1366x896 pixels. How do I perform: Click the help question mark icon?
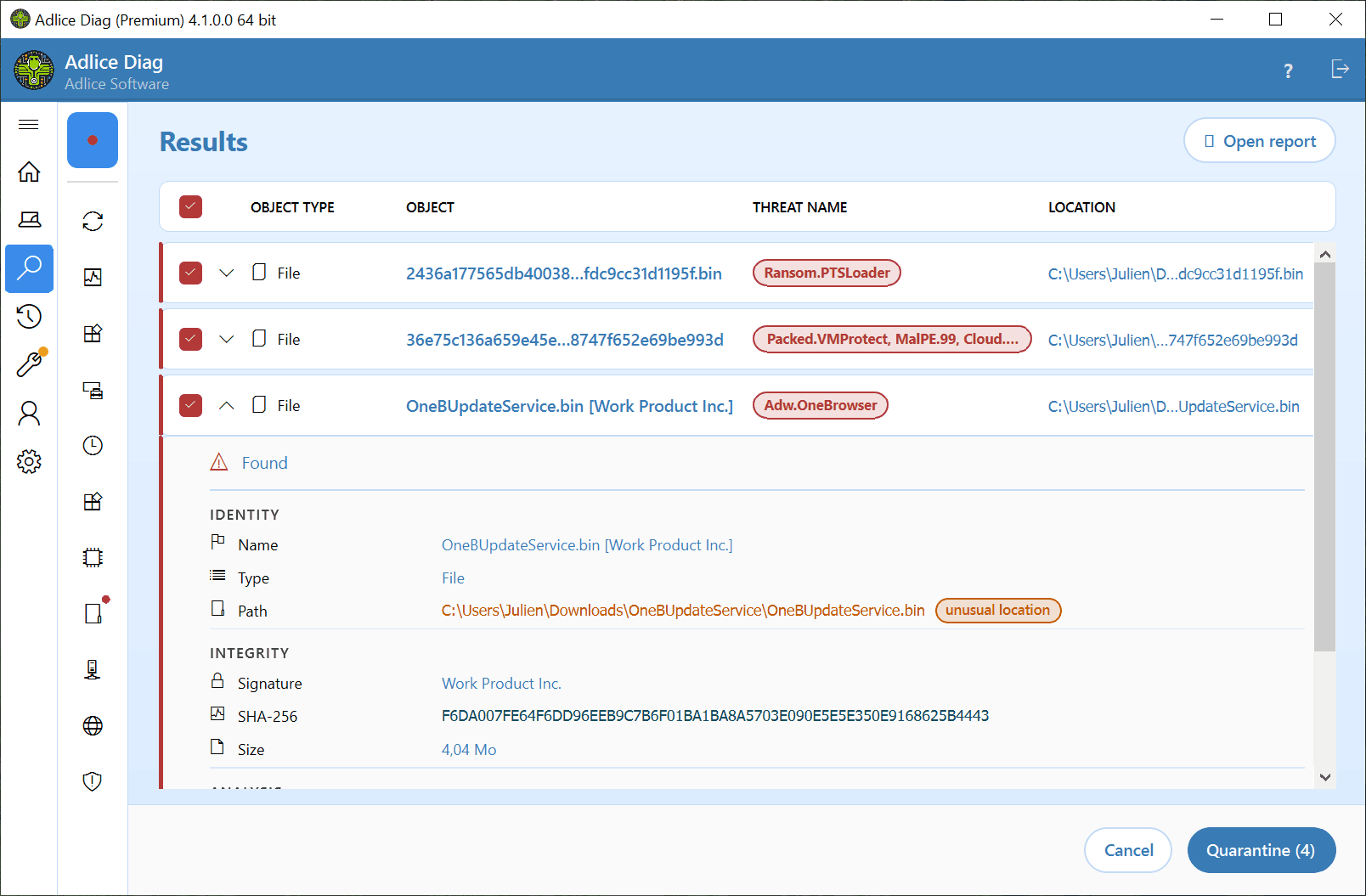pyautogui.click(x=1288, y=70)
